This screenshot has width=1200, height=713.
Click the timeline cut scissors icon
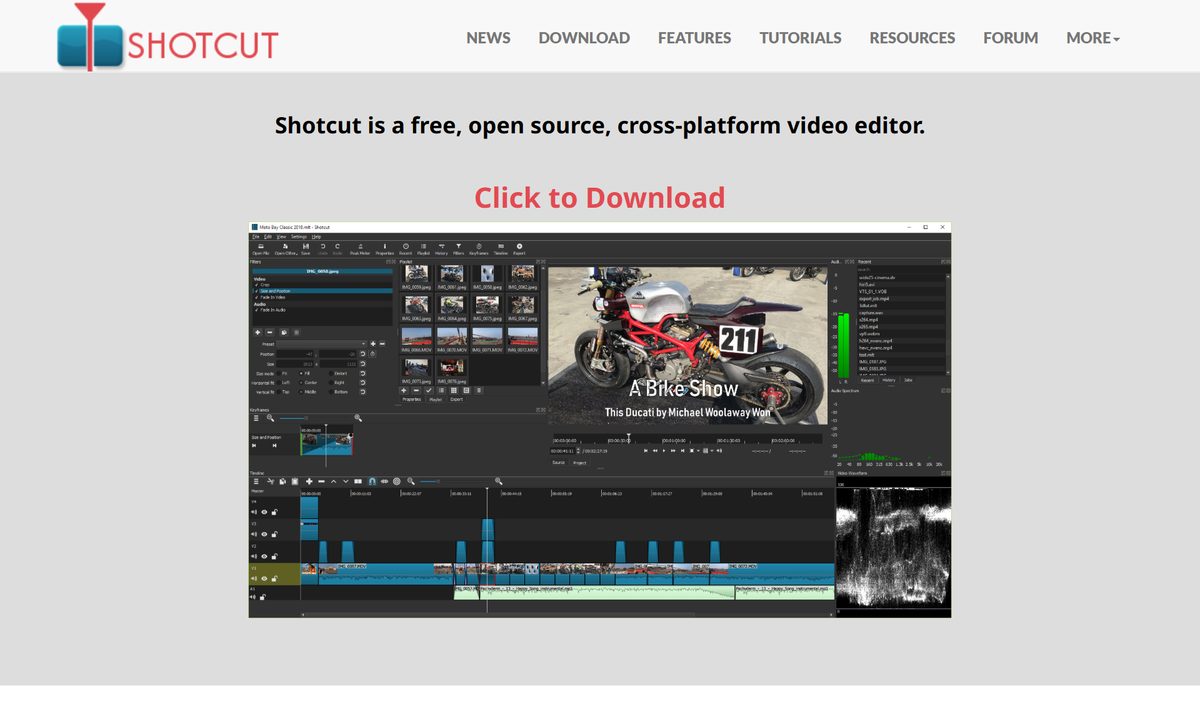point(270,481)
